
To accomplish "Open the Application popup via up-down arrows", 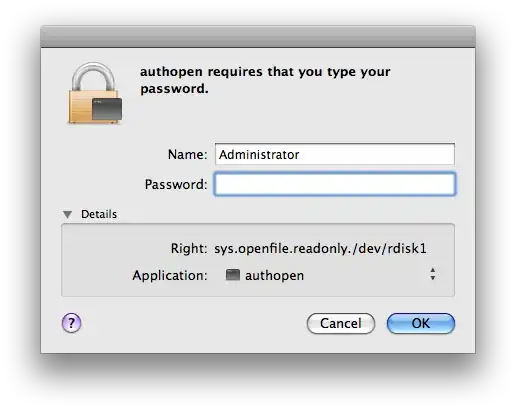I will [433, 274].
